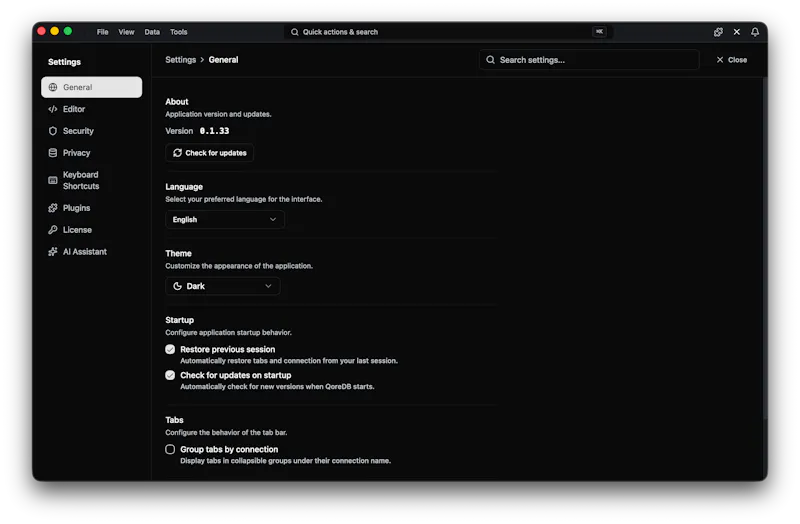Click the puzzle-piece plugins icon in title bar

point(718,32)
